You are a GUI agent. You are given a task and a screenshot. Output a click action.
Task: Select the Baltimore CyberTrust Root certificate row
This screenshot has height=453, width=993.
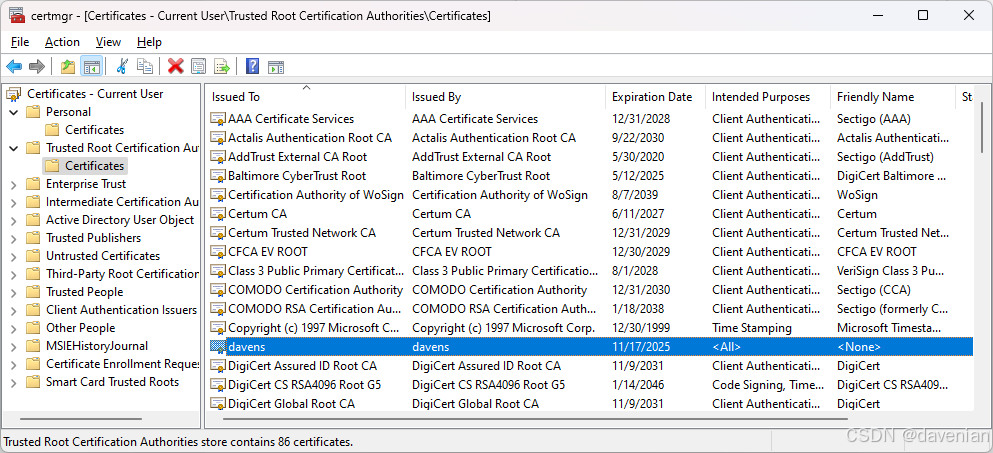pos(590,175)
